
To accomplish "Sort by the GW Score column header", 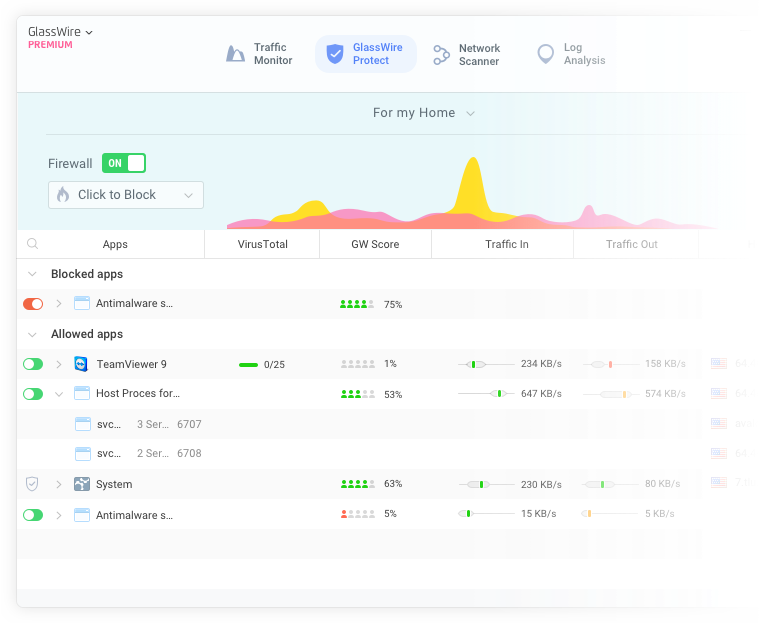I will click(x=375, y=244).
